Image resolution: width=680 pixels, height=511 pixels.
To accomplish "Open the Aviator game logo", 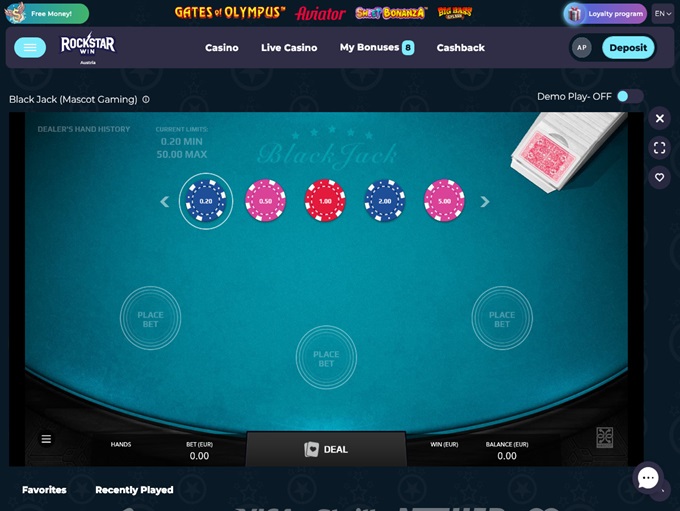I will coord(320,13).
